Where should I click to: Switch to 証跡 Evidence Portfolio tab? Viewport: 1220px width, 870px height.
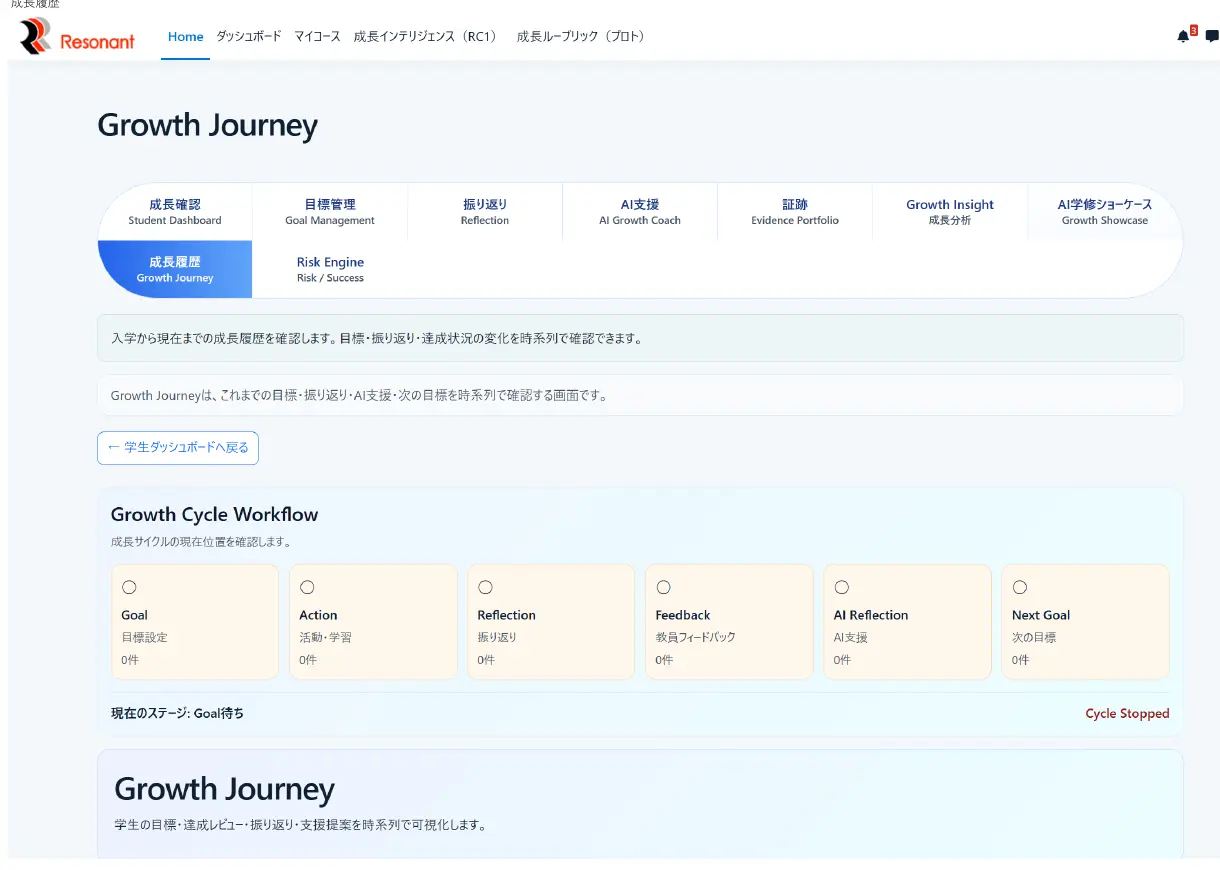pyautogui.click(x=795, y=212)
